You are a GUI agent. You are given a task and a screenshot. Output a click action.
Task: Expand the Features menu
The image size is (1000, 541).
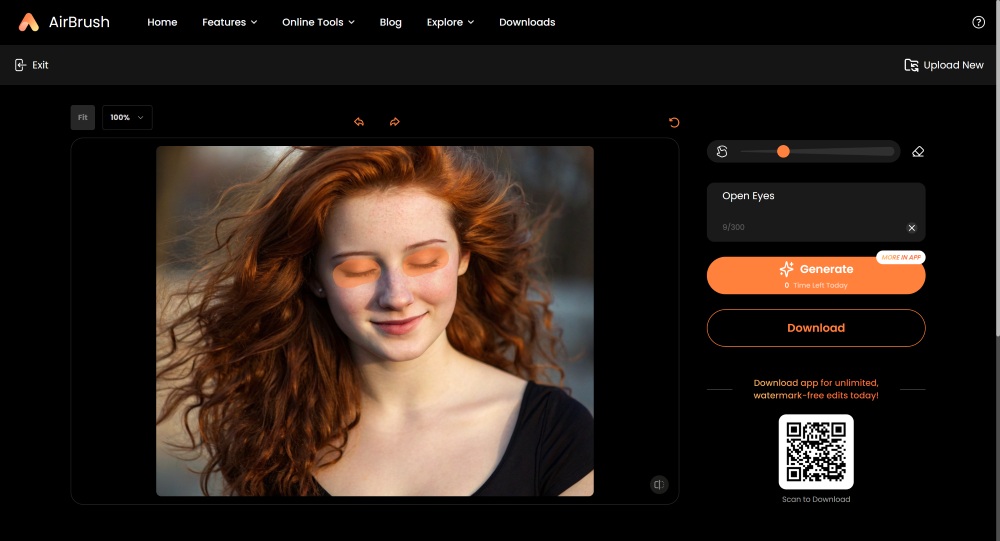(x=230, y=22)
